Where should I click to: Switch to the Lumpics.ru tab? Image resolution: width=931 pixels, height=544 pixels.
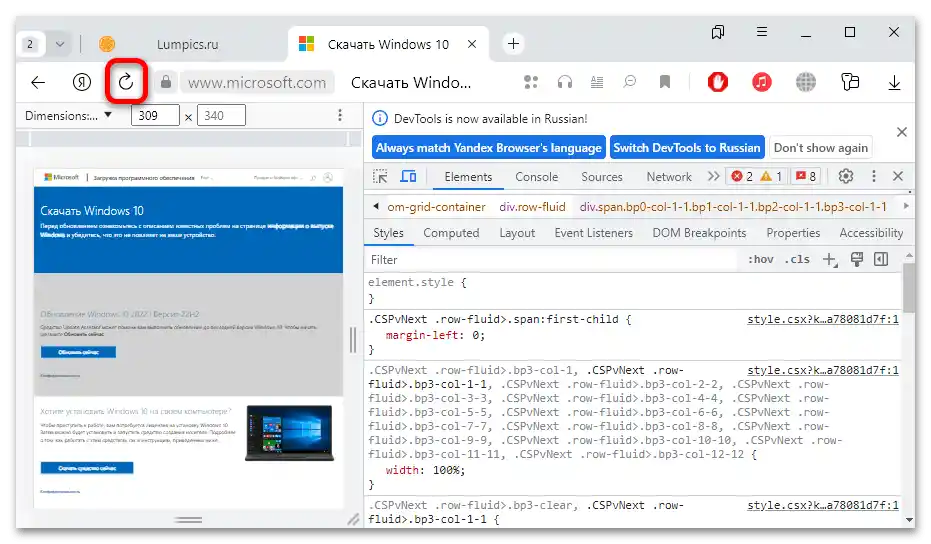point(188,45)
